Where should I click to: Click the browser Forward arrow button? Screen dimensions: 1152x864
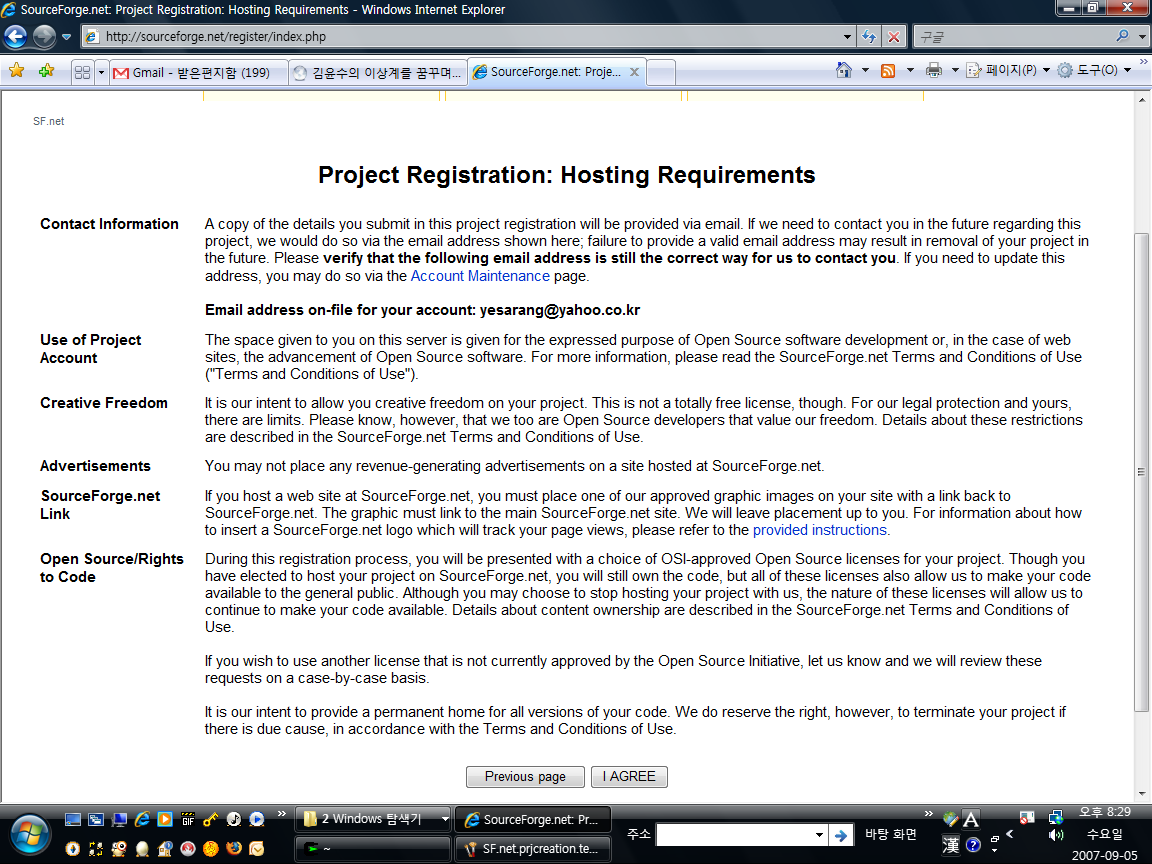pos(44,36)
